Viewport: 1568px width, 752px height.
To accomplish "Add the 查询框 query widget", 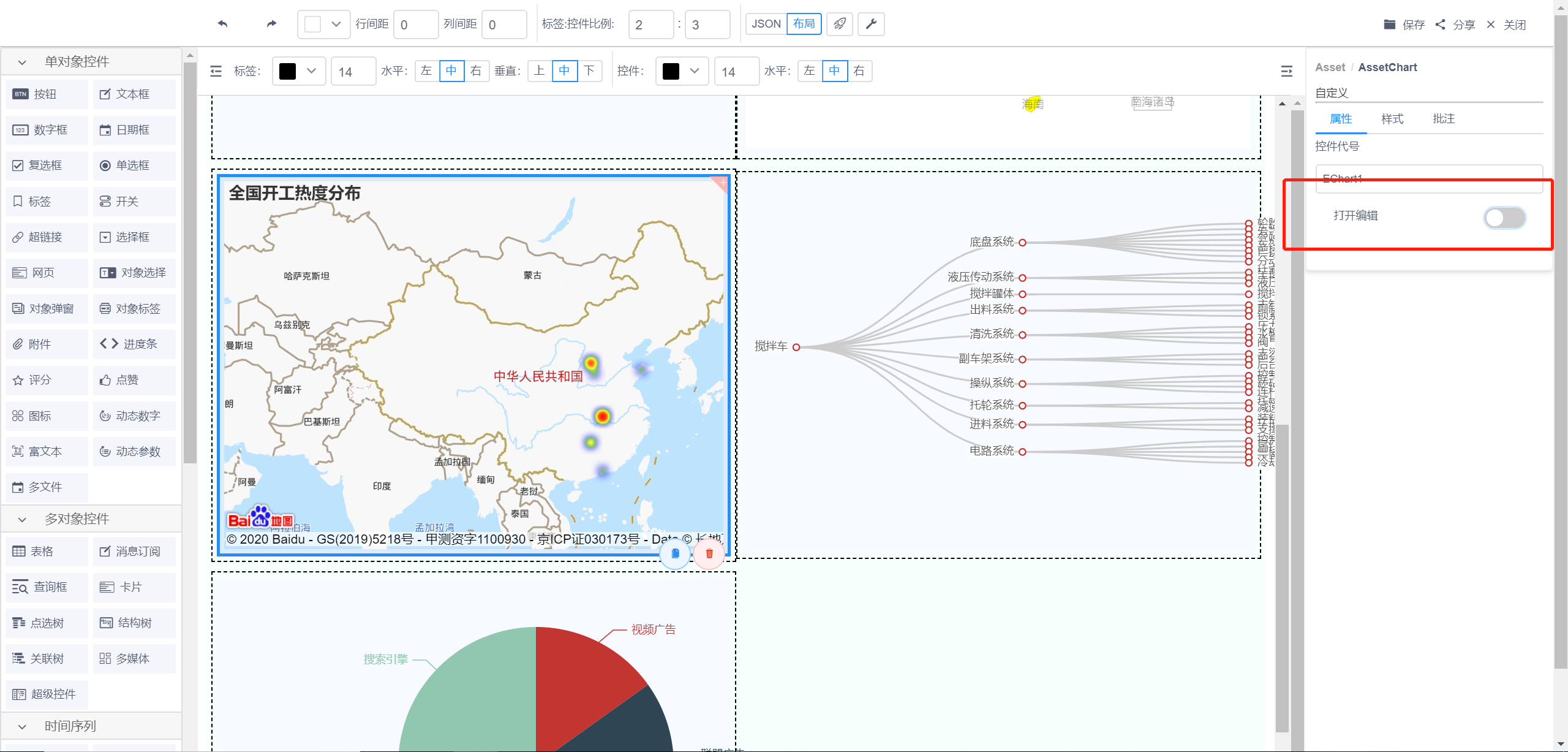I will pos(47,587).
